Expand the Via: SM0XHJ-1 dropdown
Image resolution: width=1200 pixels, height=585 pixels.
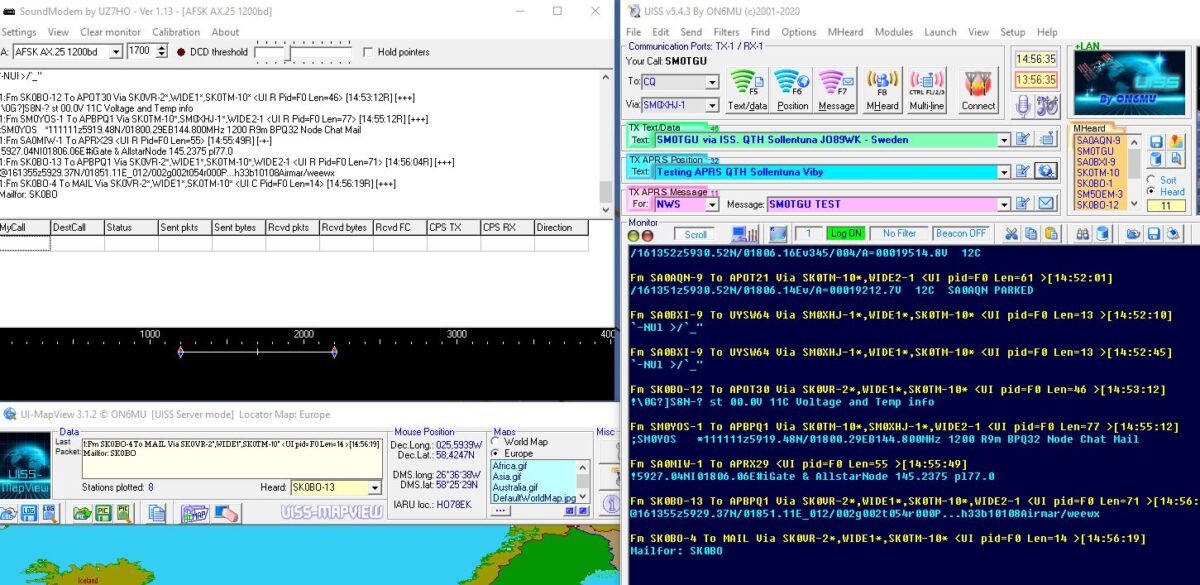pyautogui.click(x=713, y=103)
